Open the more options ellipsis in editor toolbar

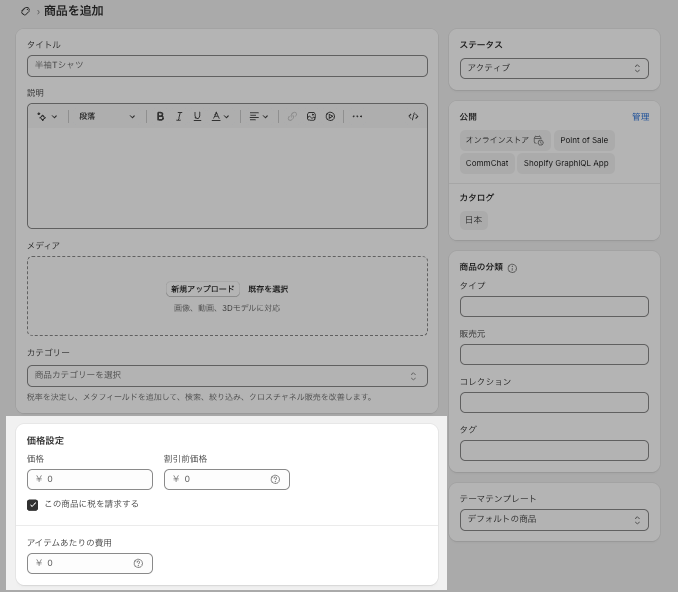point(357,117)
